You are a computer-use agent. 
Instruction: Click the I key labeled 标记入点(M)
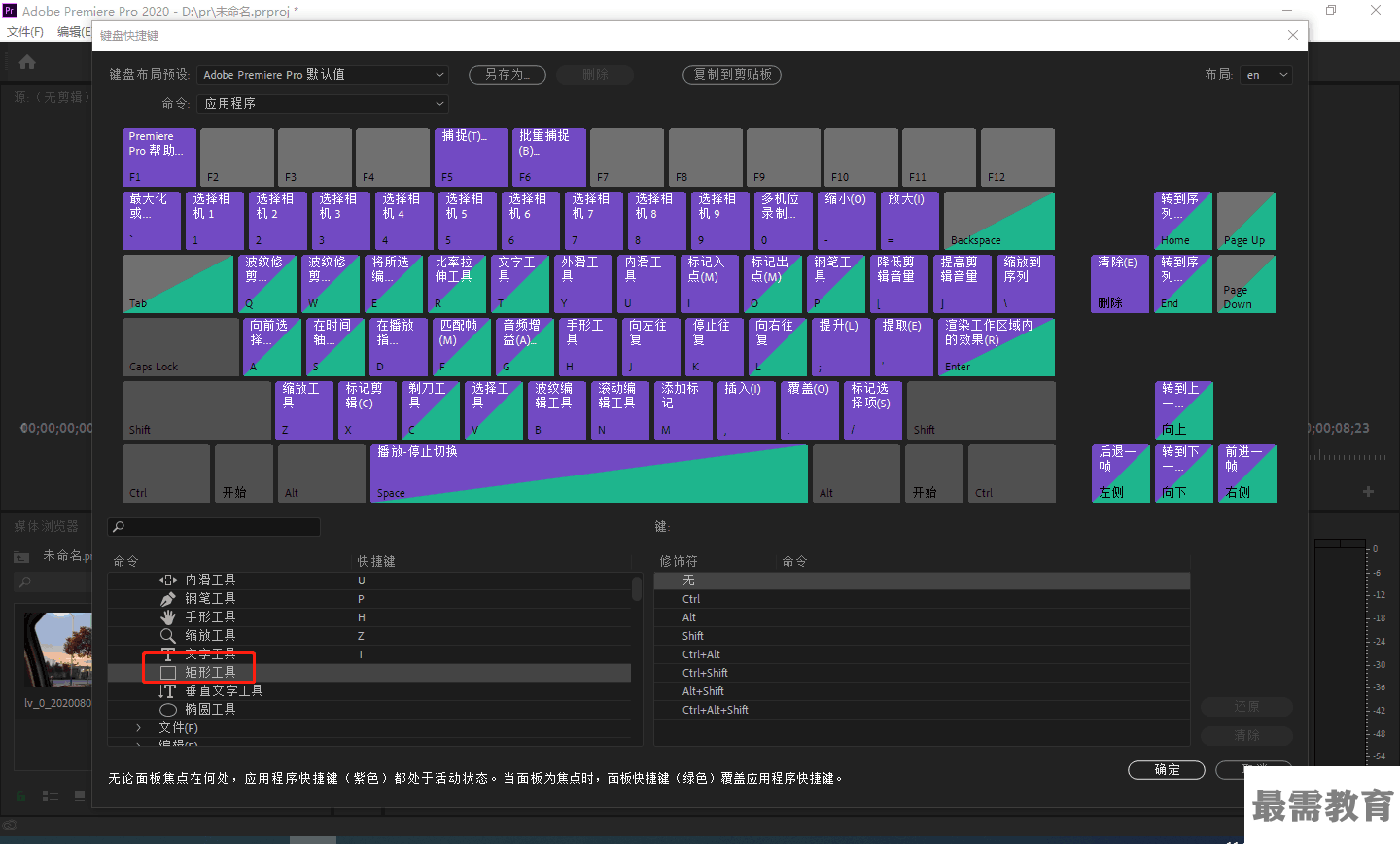tap(711, 284)
